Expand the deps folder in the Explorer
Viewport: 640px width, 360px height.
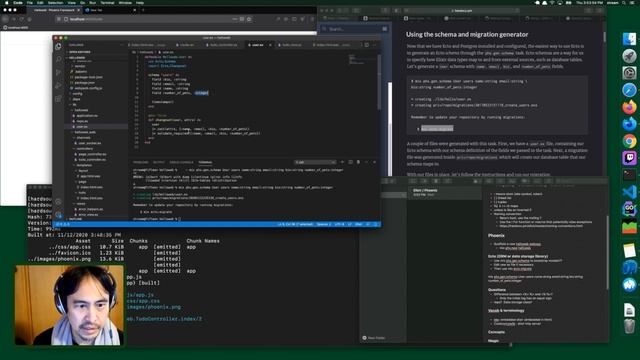pos(76,99)
